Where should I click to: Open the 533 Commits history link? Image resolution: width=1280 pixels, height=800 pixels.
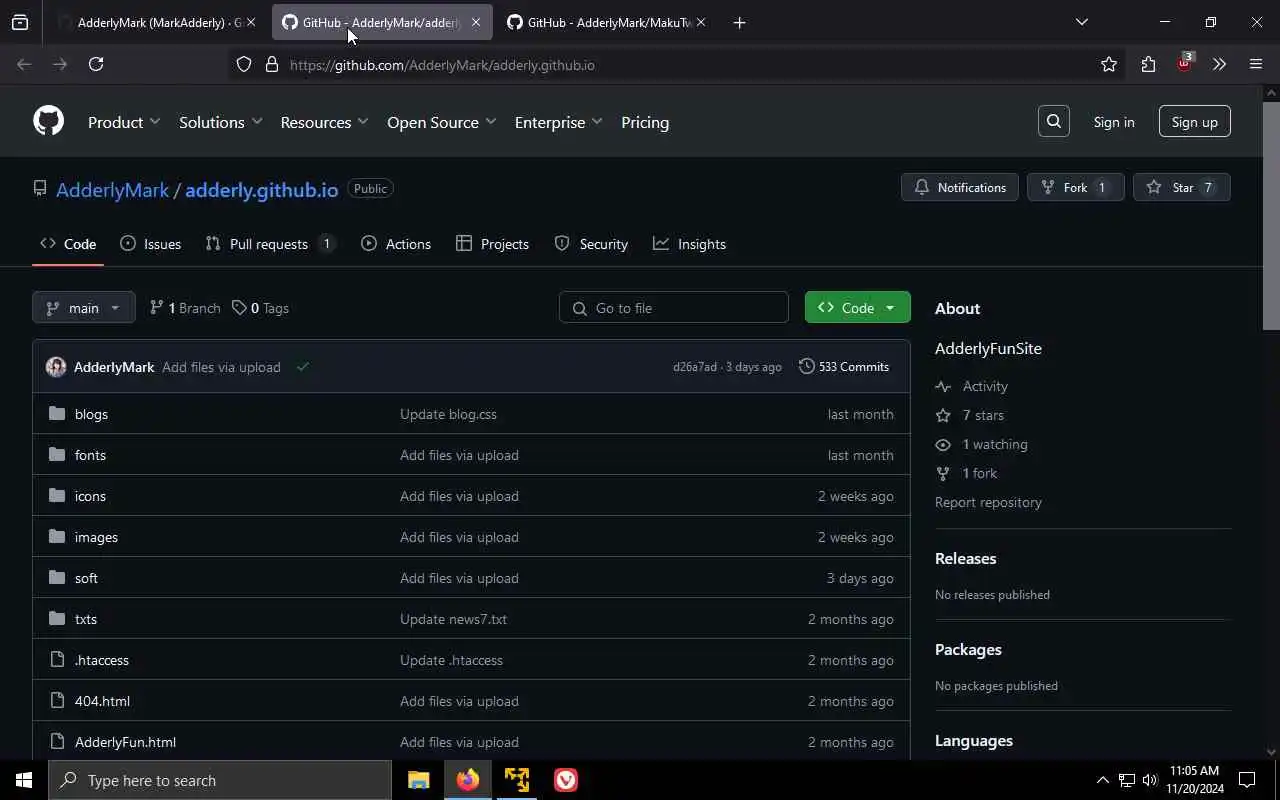844,367
